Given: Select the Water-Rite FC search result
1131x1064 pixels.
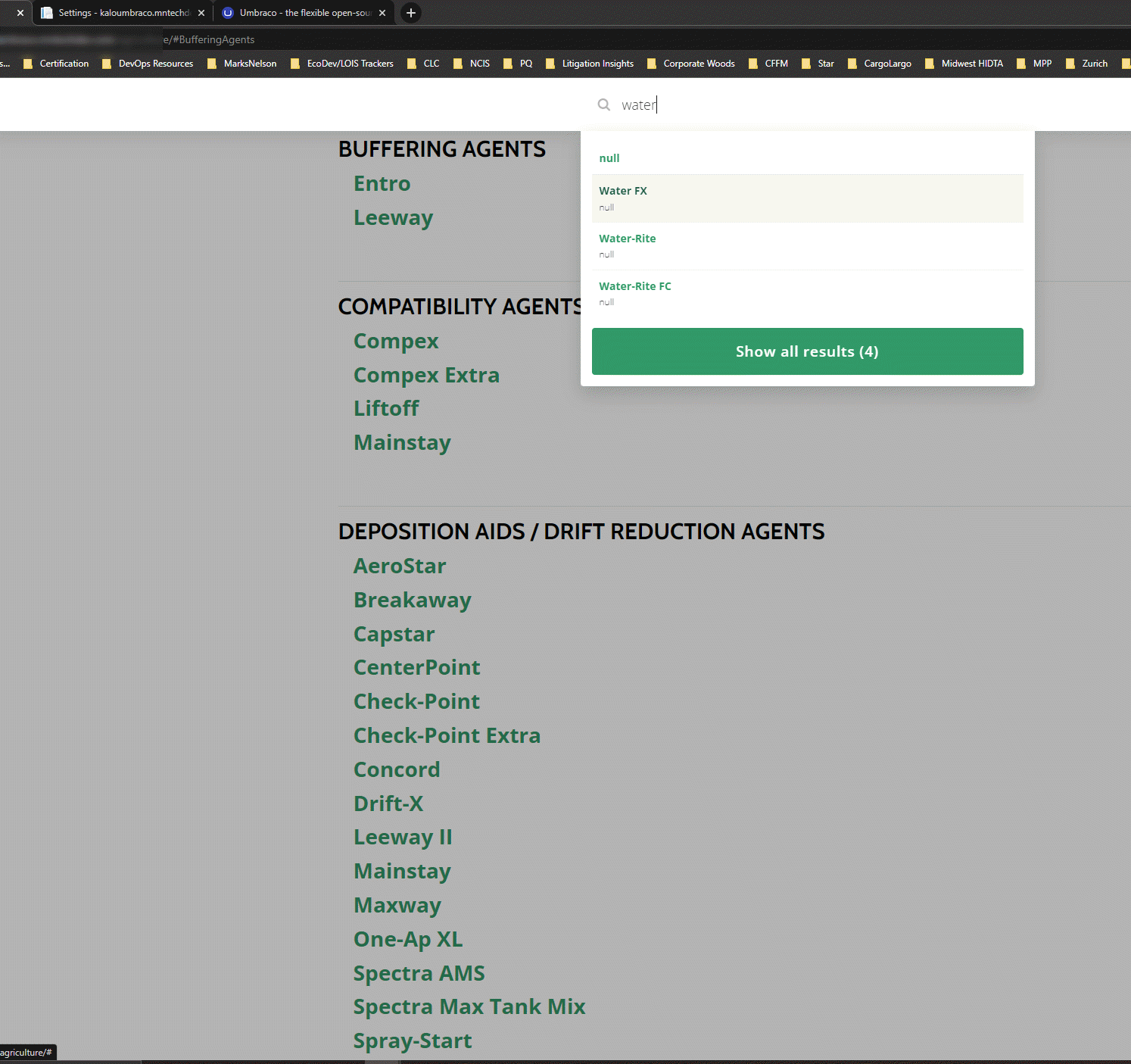Looking at the screenshot, I should point(807,294).
